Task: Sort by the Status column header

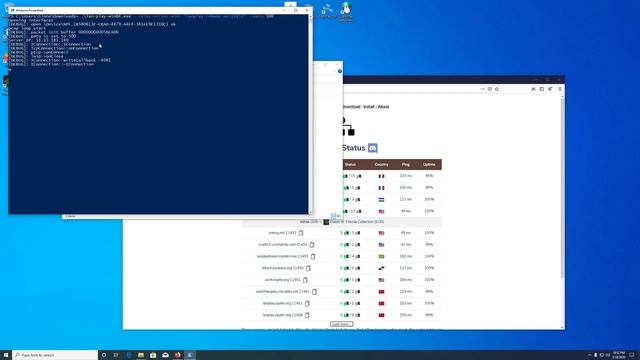Action: point(350,164)
